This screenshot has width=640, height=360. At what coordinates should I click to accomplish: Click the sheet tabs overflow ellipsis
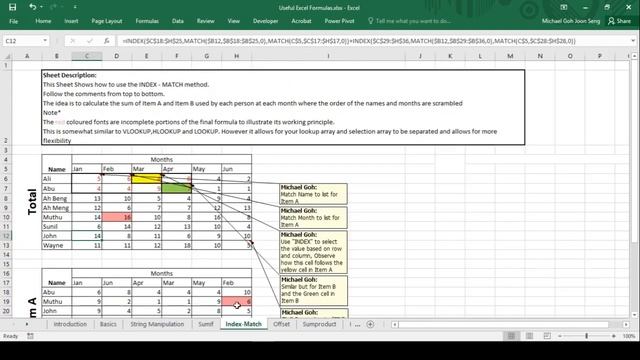[x=357, y=324]
